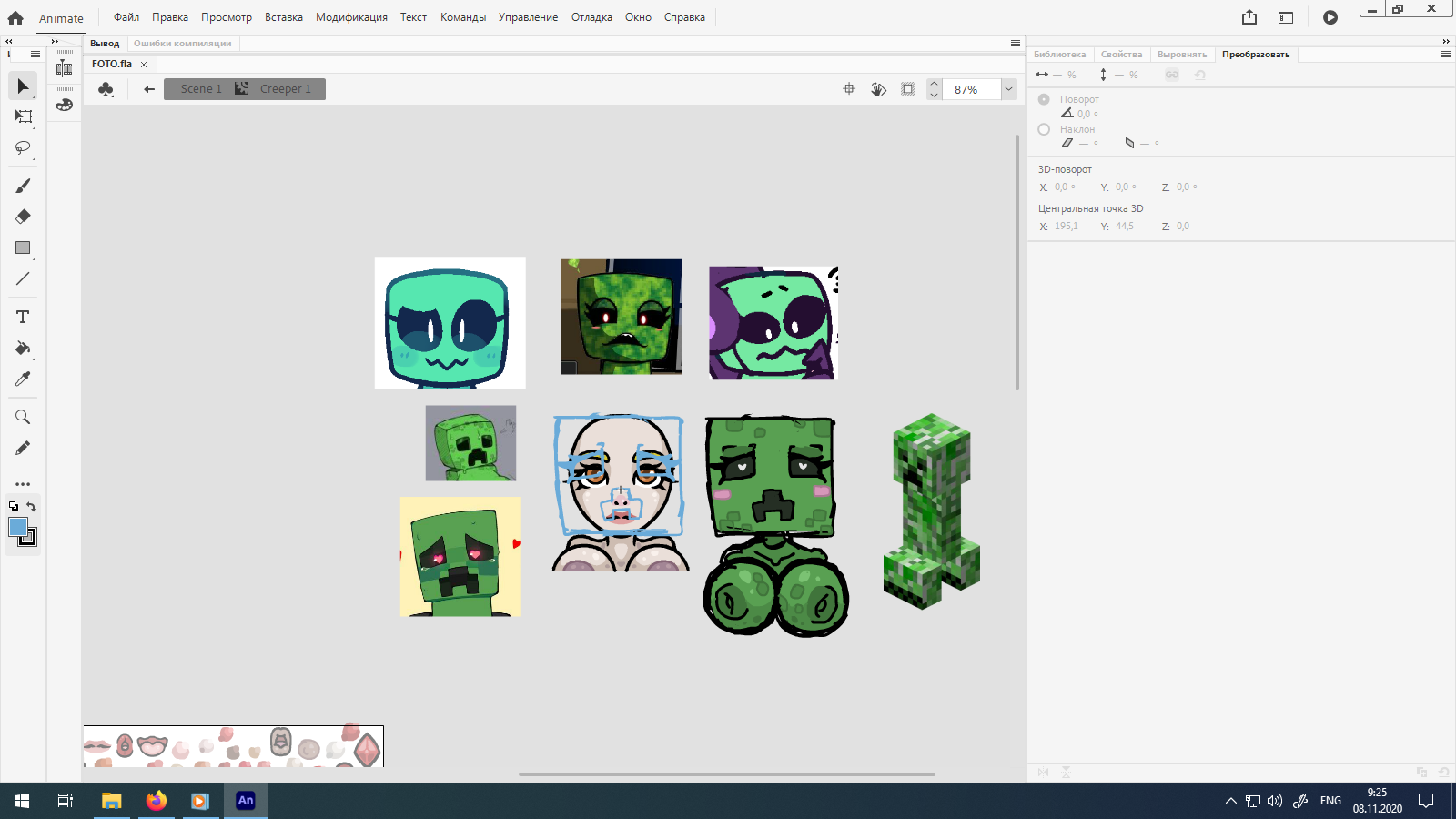Select the Text tool

click(x=23, y=317)
